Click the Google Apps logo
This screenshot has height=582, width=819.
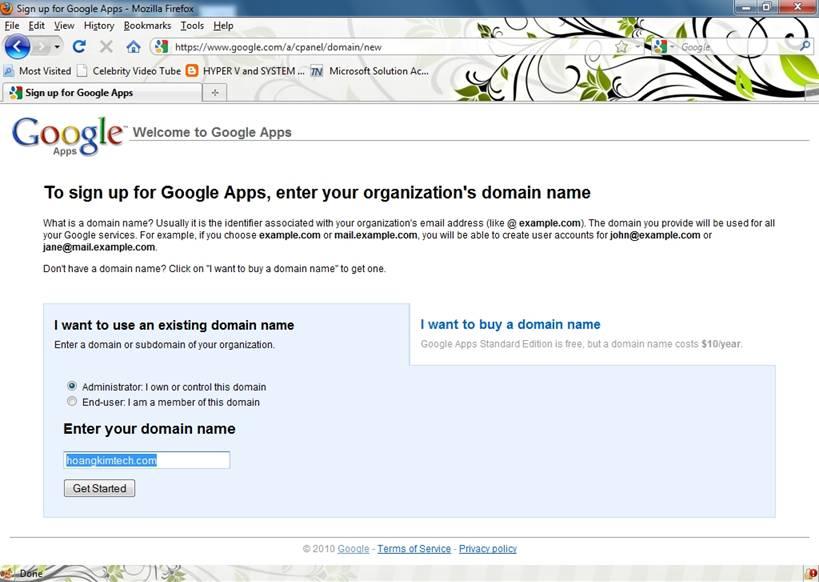tap(68, 136)
